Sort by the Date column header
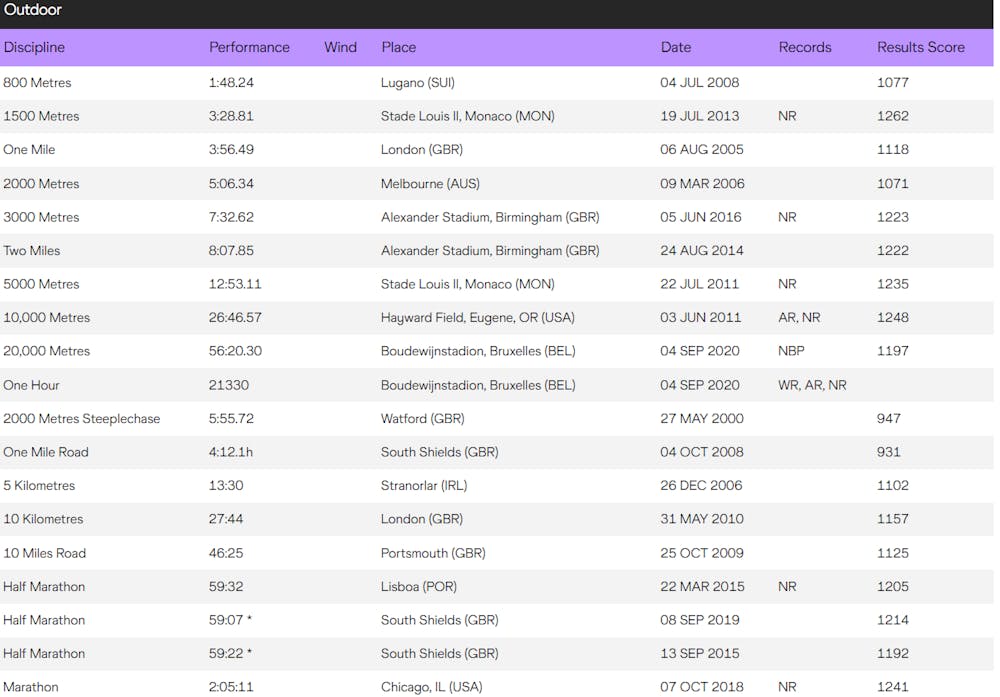 click(676, 47)
